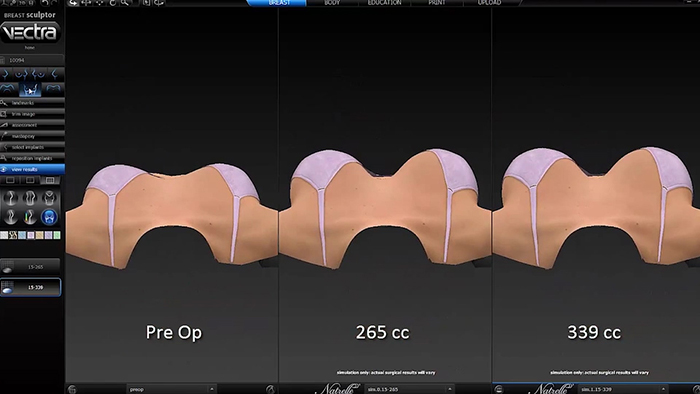The height and width of the screenshot is (394, 700).
Task: Open the sim.0.15-265 dropdown in middle pane
Action: coord(409,389)
